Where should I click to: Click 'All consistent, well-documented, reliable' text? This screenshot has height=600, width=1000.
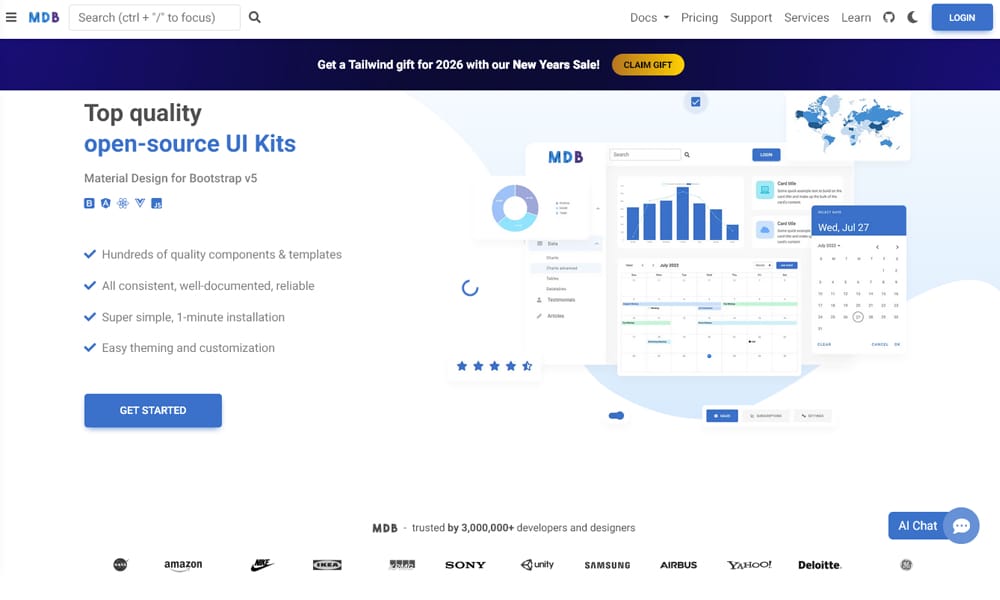point(208,286)
